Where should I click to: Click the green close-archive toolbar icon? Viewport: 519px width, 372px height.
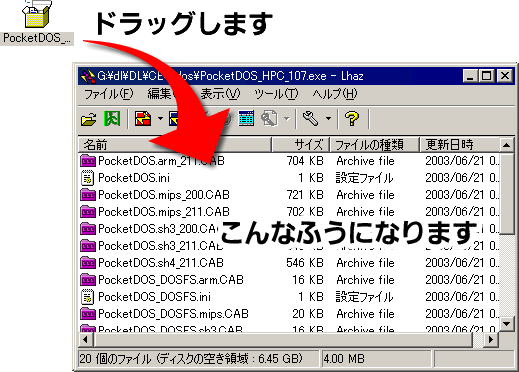[x=112, y=118]
